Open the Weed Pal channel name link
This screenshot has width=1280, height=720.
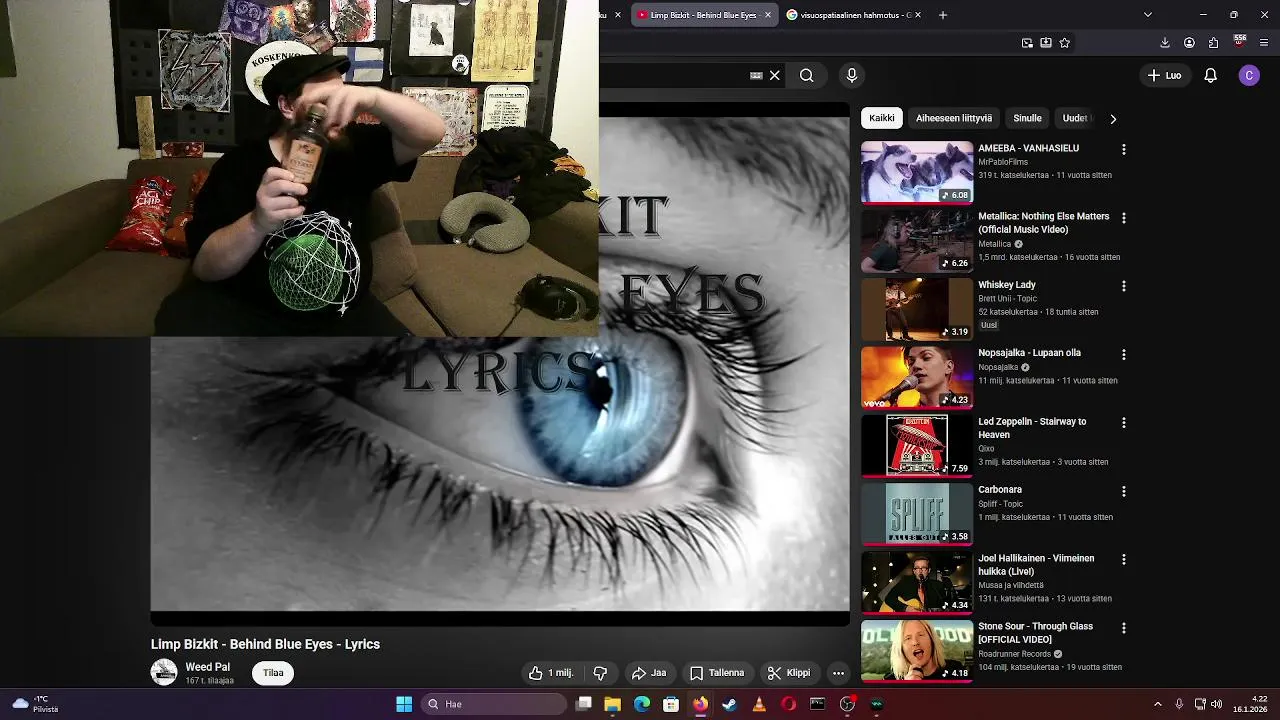(207, 667)
